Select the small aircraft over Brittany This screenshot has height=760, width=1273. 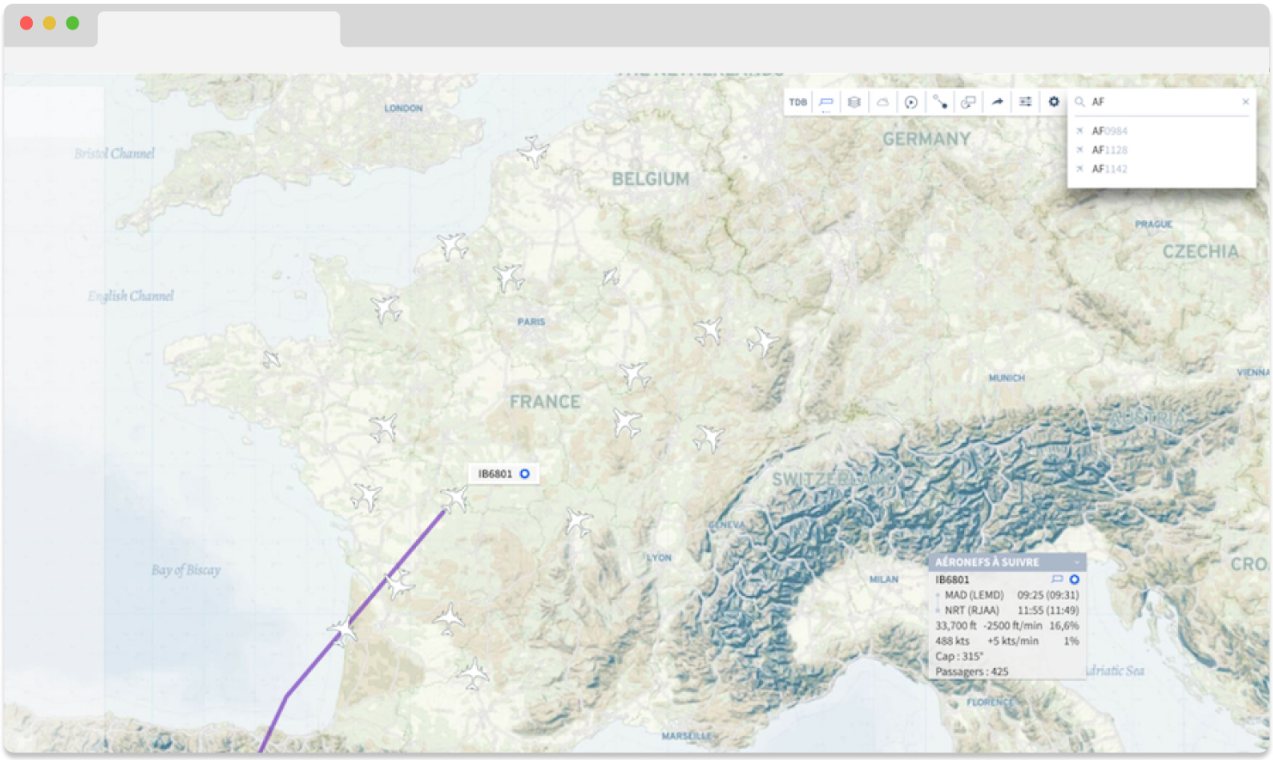271,358
